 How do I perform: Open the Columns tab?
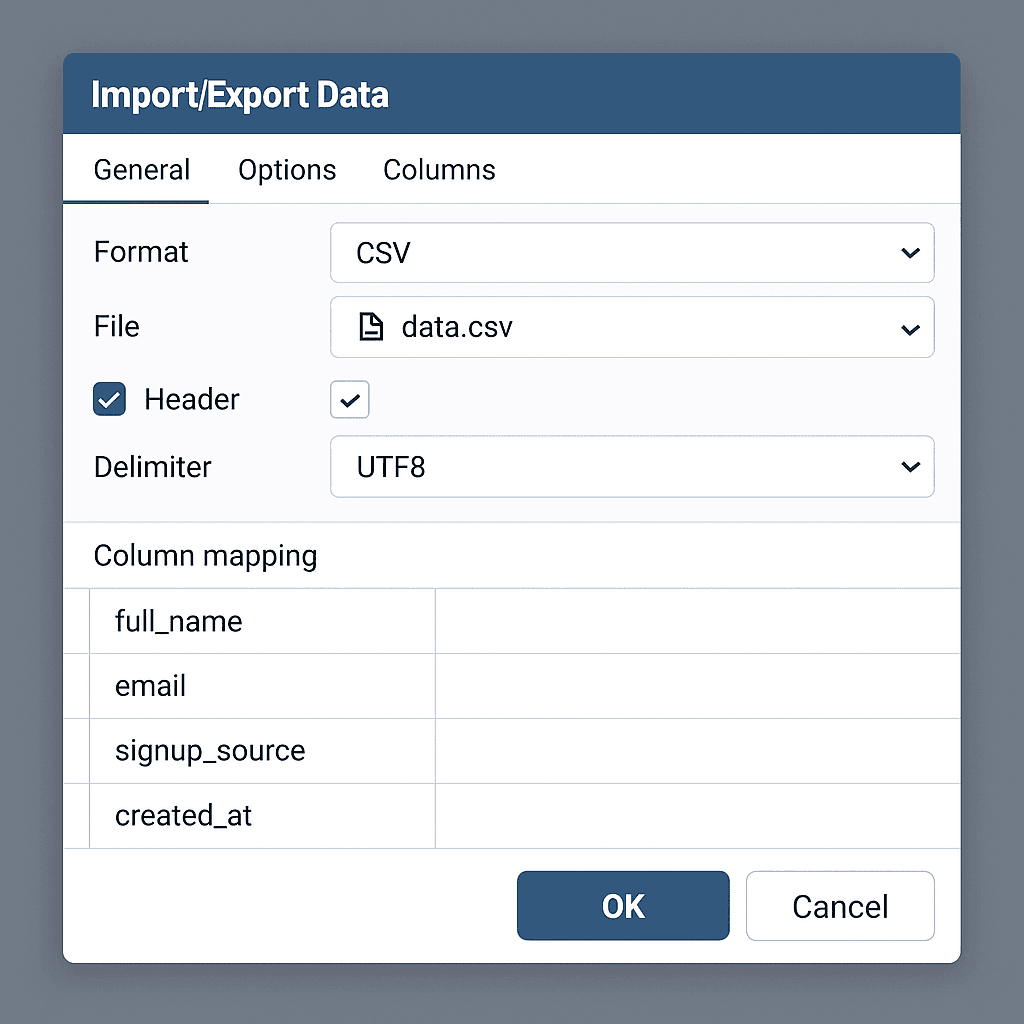point(438,170)
